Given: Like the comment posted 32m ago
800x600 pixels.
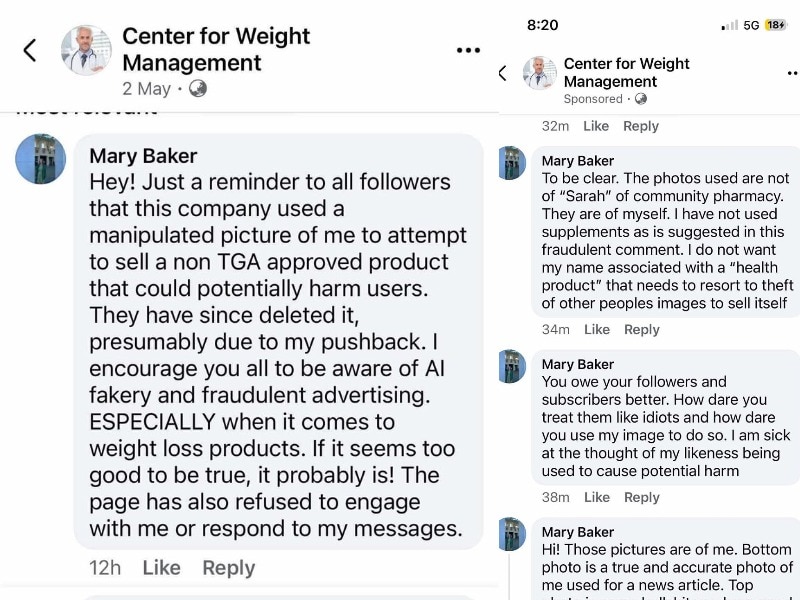Looking at the screenshot, I should [x=596, y=126].
